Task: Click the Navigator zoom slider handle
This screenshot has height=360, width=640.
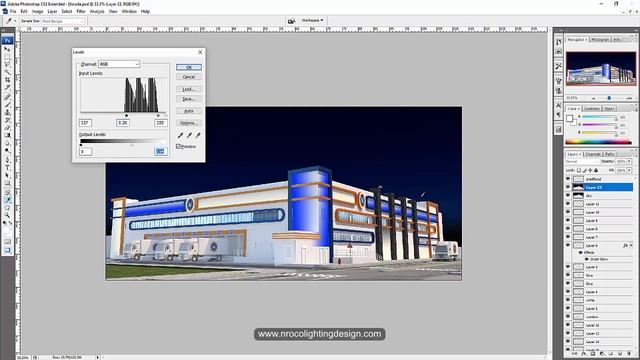Action: 609,98
